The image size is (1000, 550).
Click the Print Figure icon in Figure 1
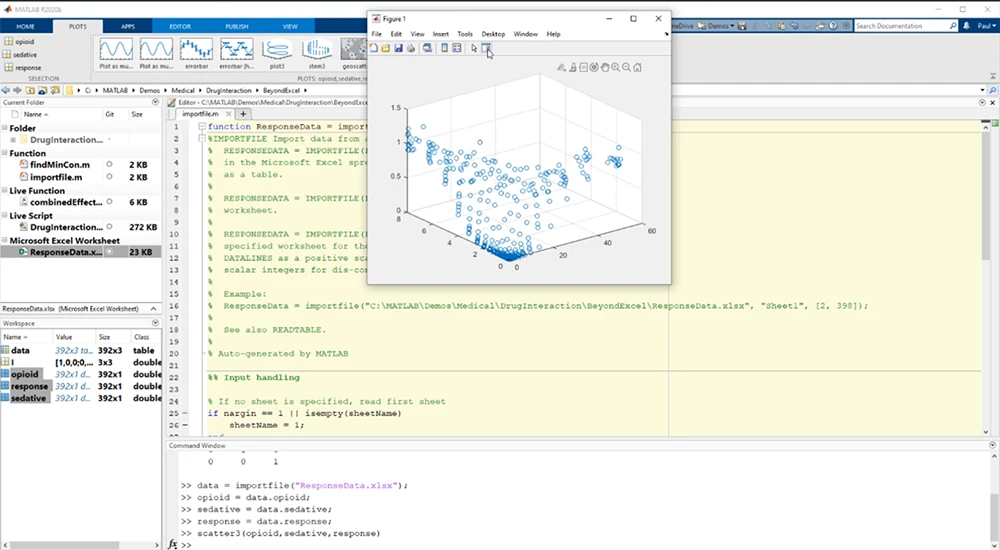411,48
